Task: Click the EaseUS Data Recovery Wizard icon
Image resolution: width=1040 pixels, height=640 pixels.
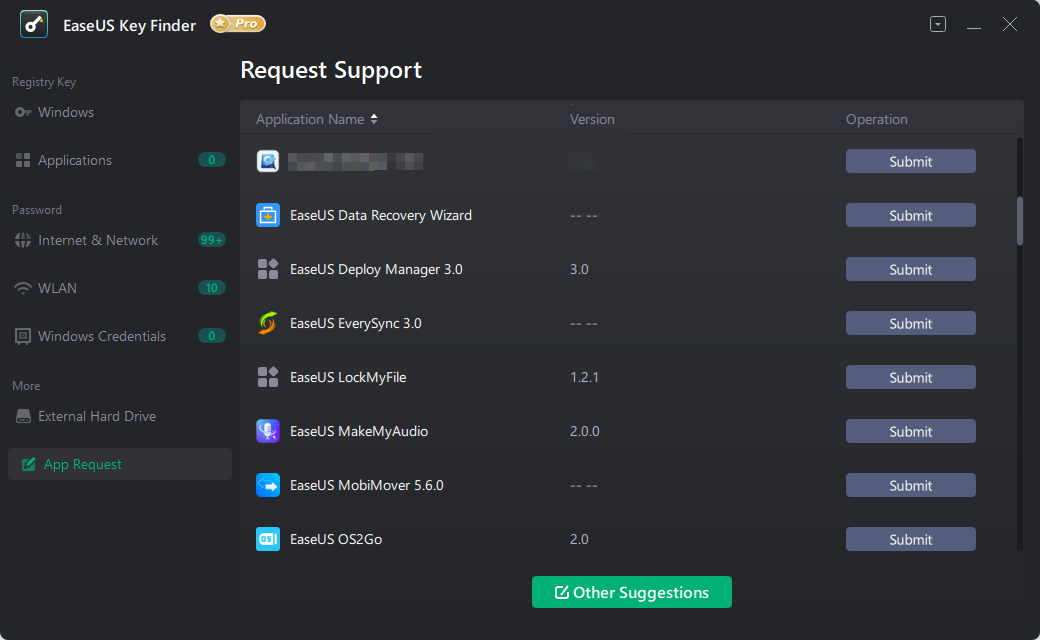Action: [x=268, y=215]
